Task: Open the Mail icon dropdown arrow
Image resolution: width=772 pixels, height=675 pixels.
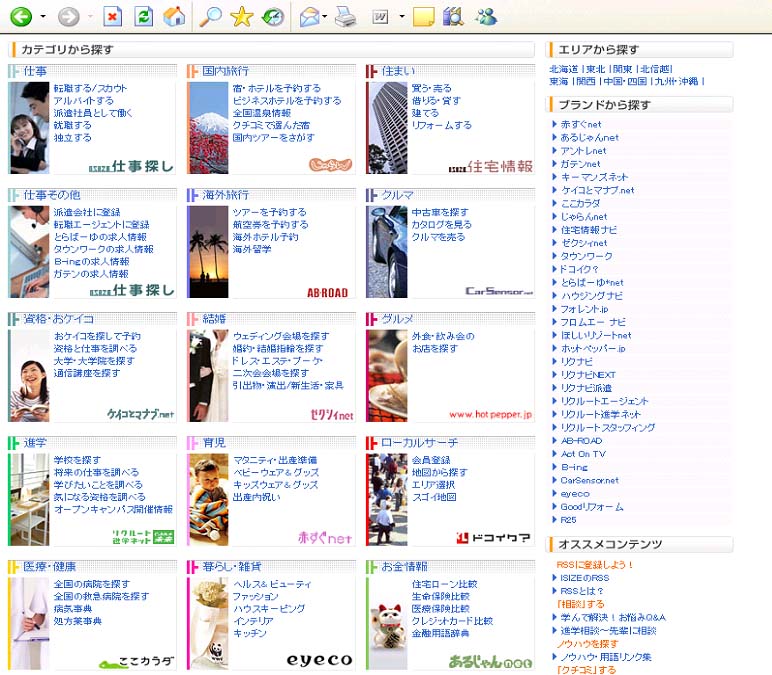Action: click(x=324, y=17)
